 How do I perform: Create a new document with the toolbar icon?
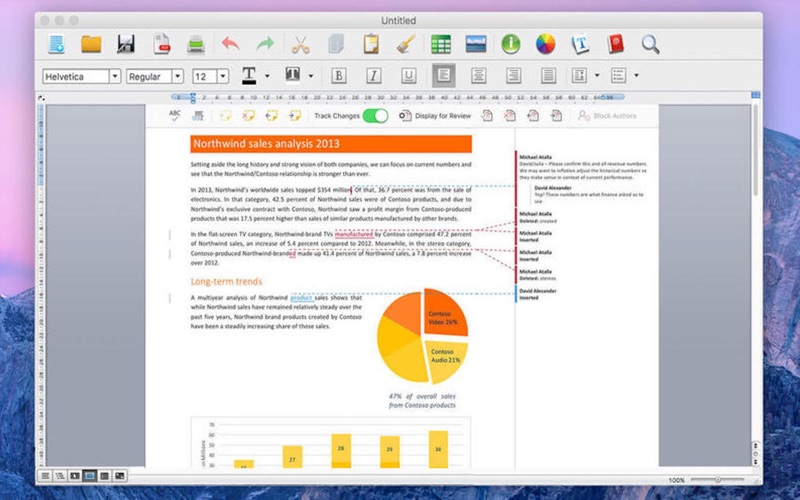tap(56, 44)
